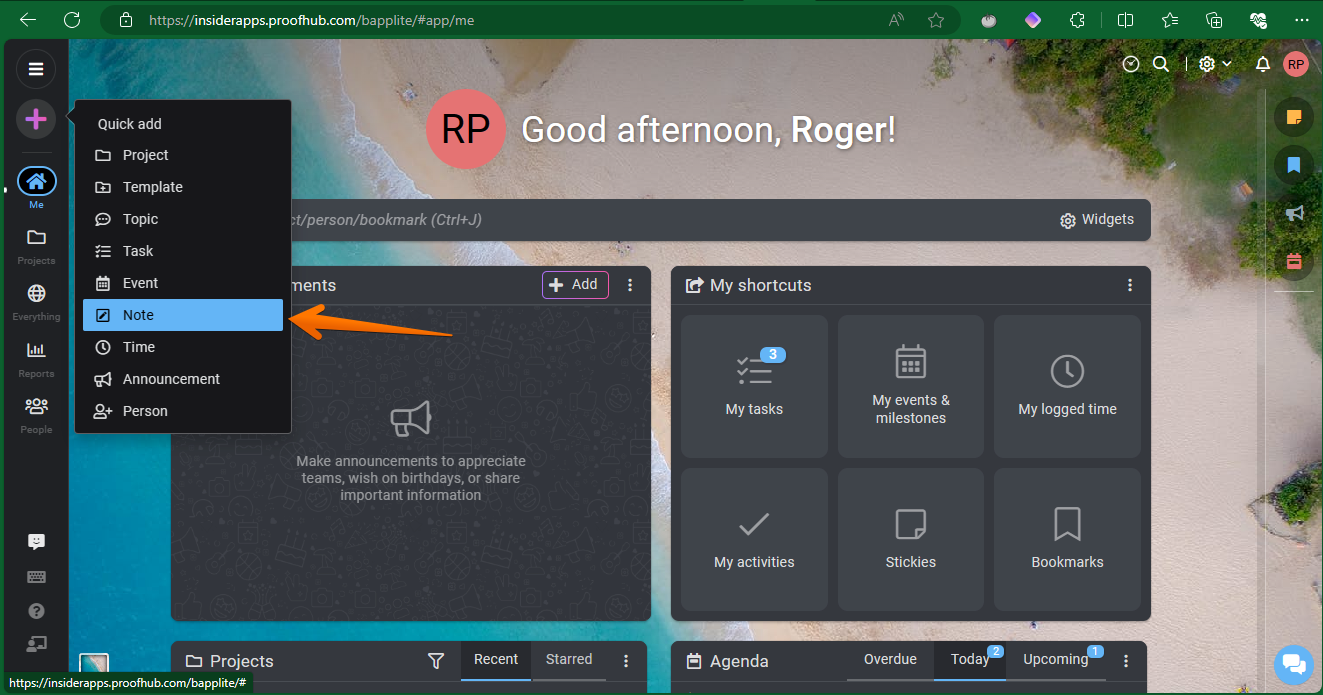1323x695 pixels.
Task: Open Reports chart icon in sidebar
Action: pyautogui.click(x=36, y=357)
